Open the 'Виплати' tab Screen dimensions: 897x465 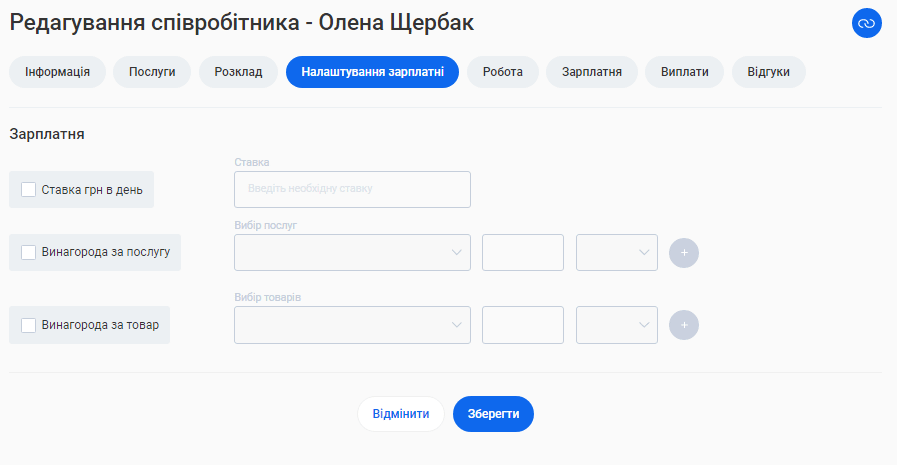(x=685, y=73)
